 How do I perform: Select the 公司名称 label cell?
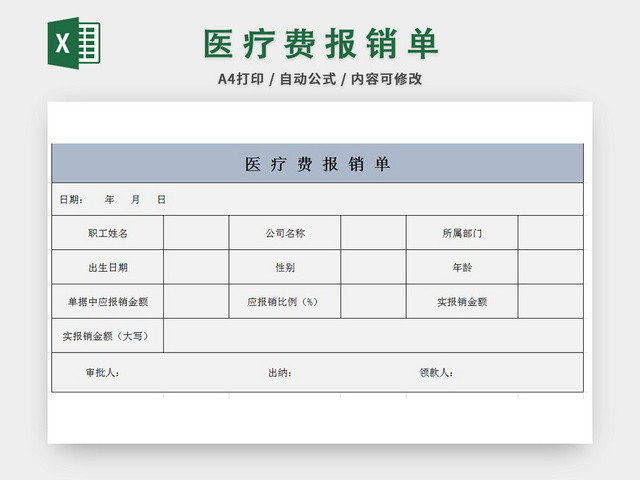(x=285, y=233)
